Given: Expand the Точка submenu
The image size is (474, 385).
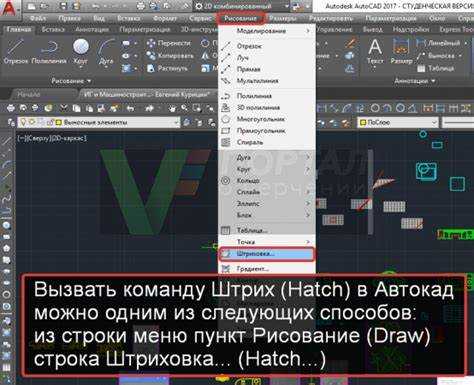Looking at the screenshot, I should pyautogui.click(x=267, y=242).
